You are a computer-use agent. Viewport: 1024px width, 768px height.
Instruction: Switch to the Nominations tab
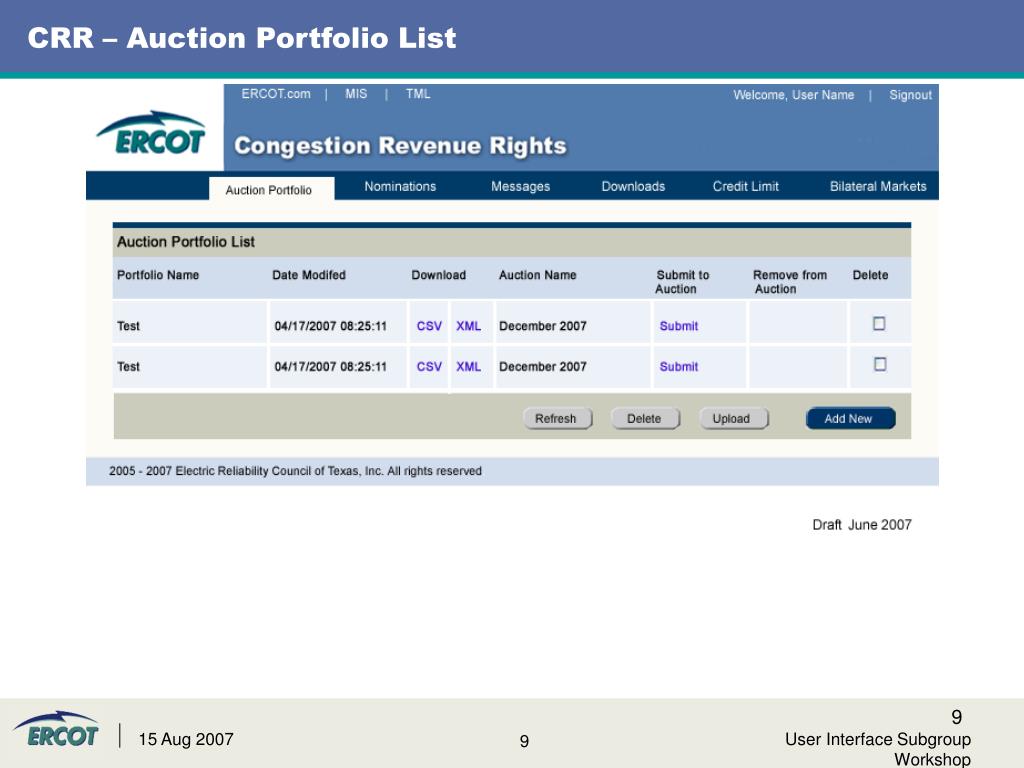pyautogui.click(x=400, y=187)
